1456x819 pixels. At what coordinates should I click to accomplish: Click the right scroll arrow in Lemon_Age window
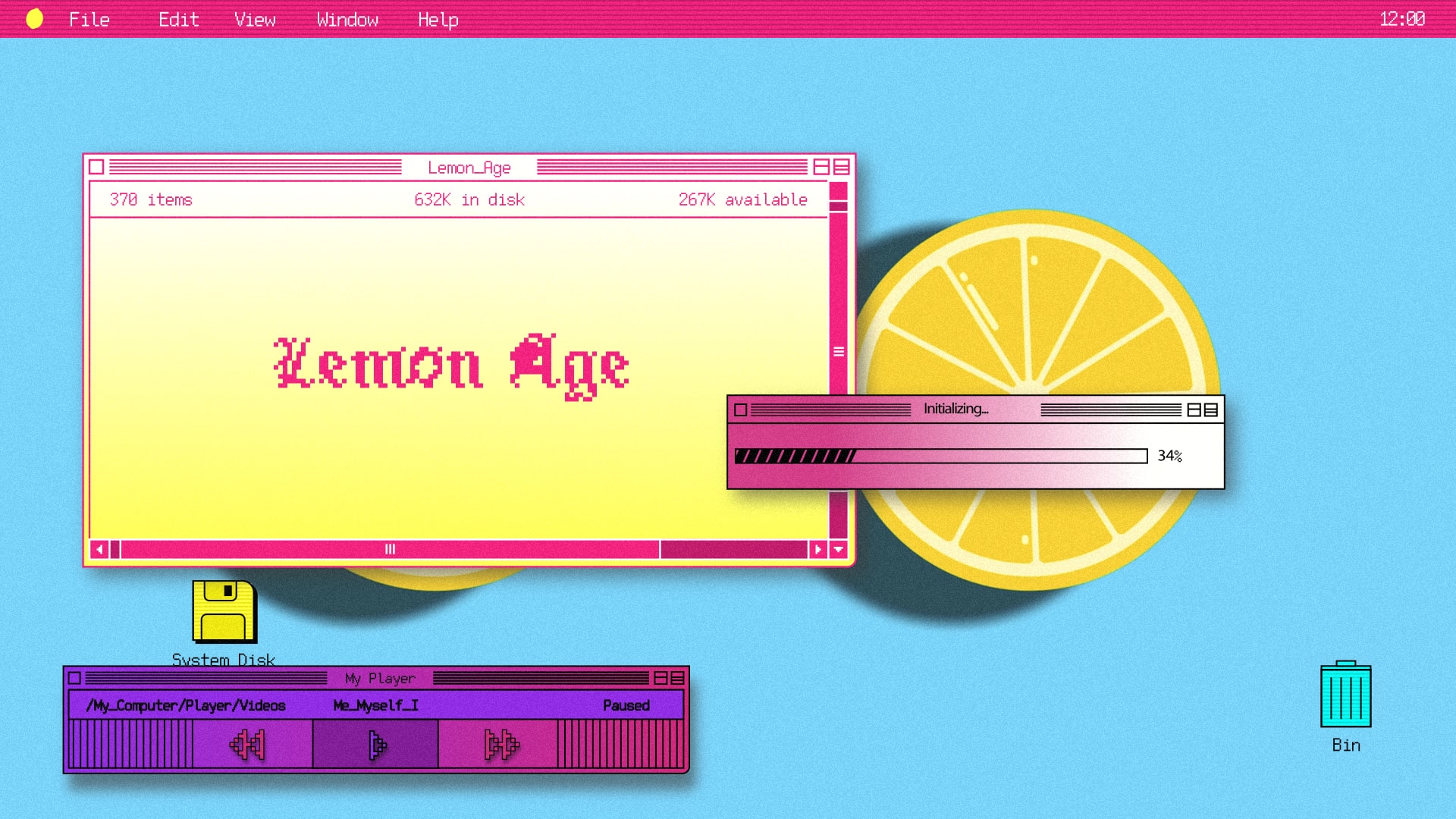(x=817, y=550)
